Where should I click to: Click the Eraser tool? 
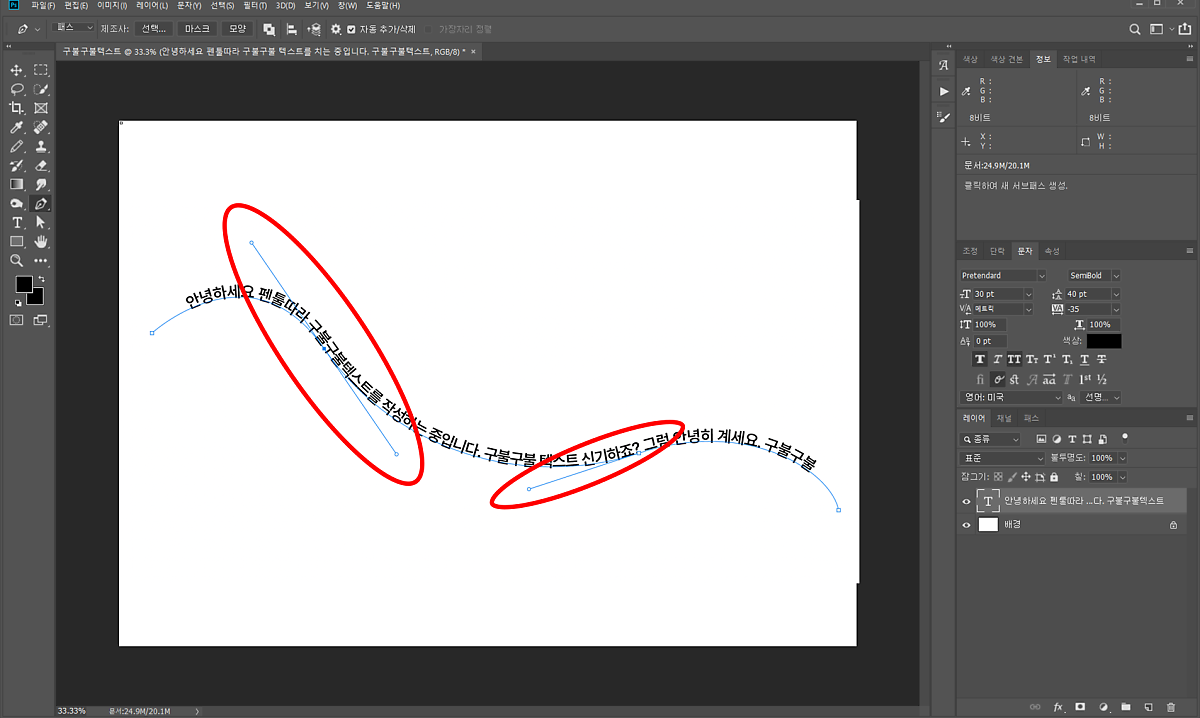(x=41, y=165)
